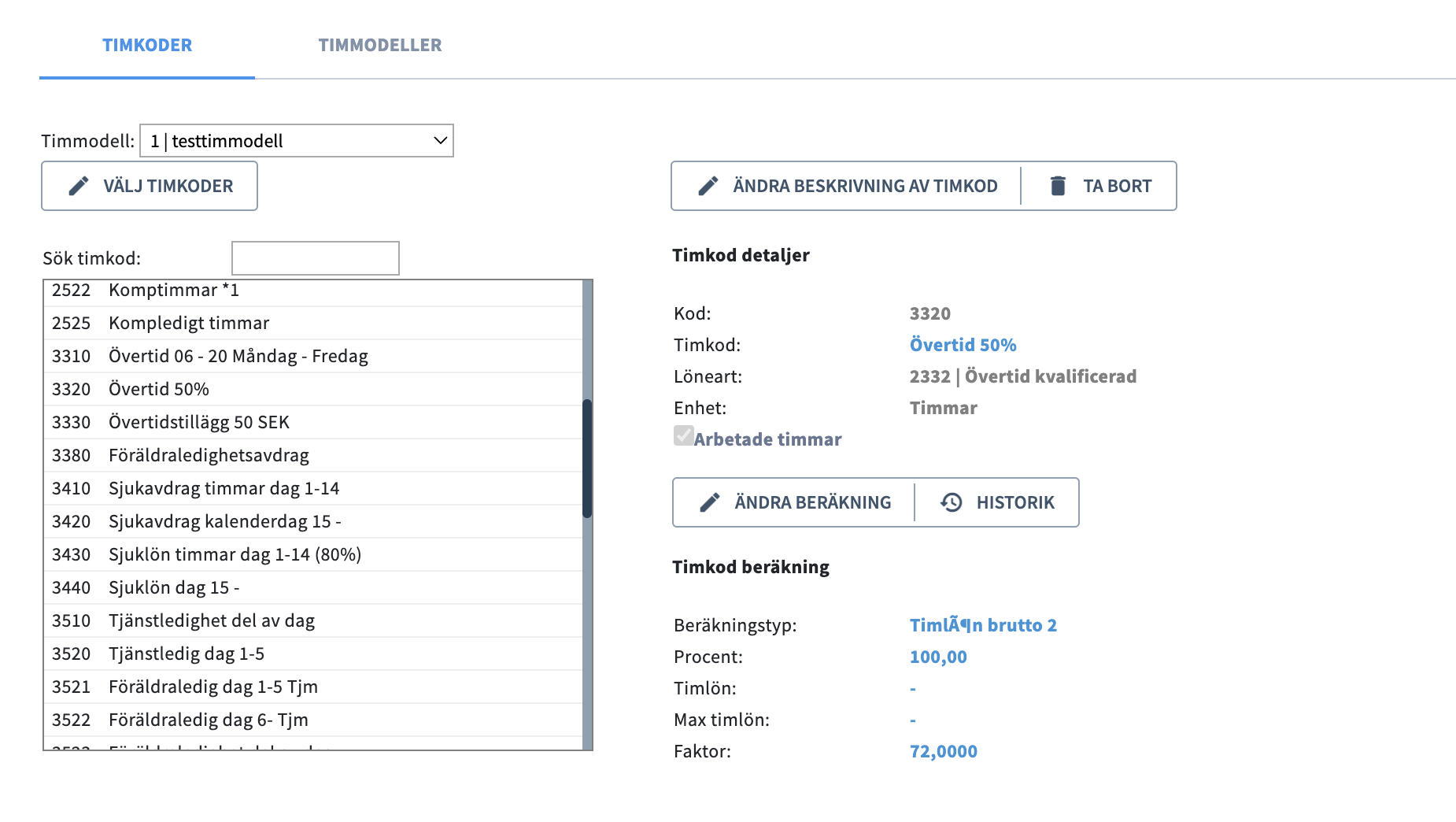Select row 3420 Sjukavdrag kalenderdag 15 -

tap(313, 521)
